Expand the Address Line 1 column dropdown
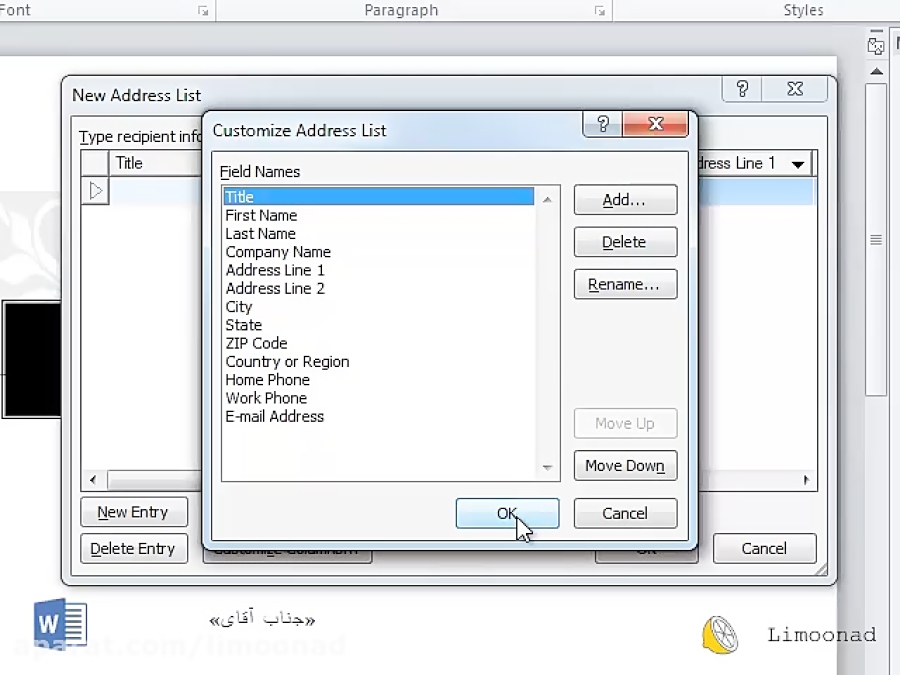900x675 pixels. 798,164
